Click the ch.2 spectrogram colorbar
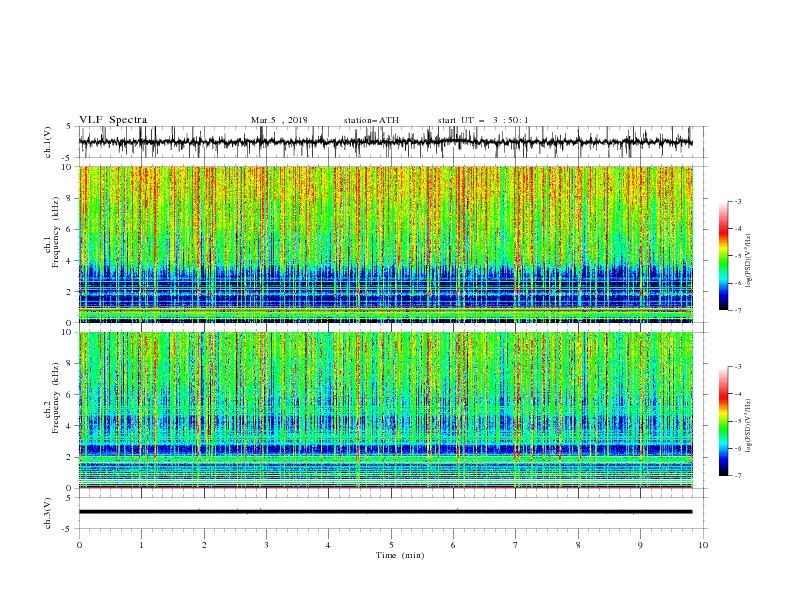The height and width of the screenshot is (612, 792). [723, 421]
